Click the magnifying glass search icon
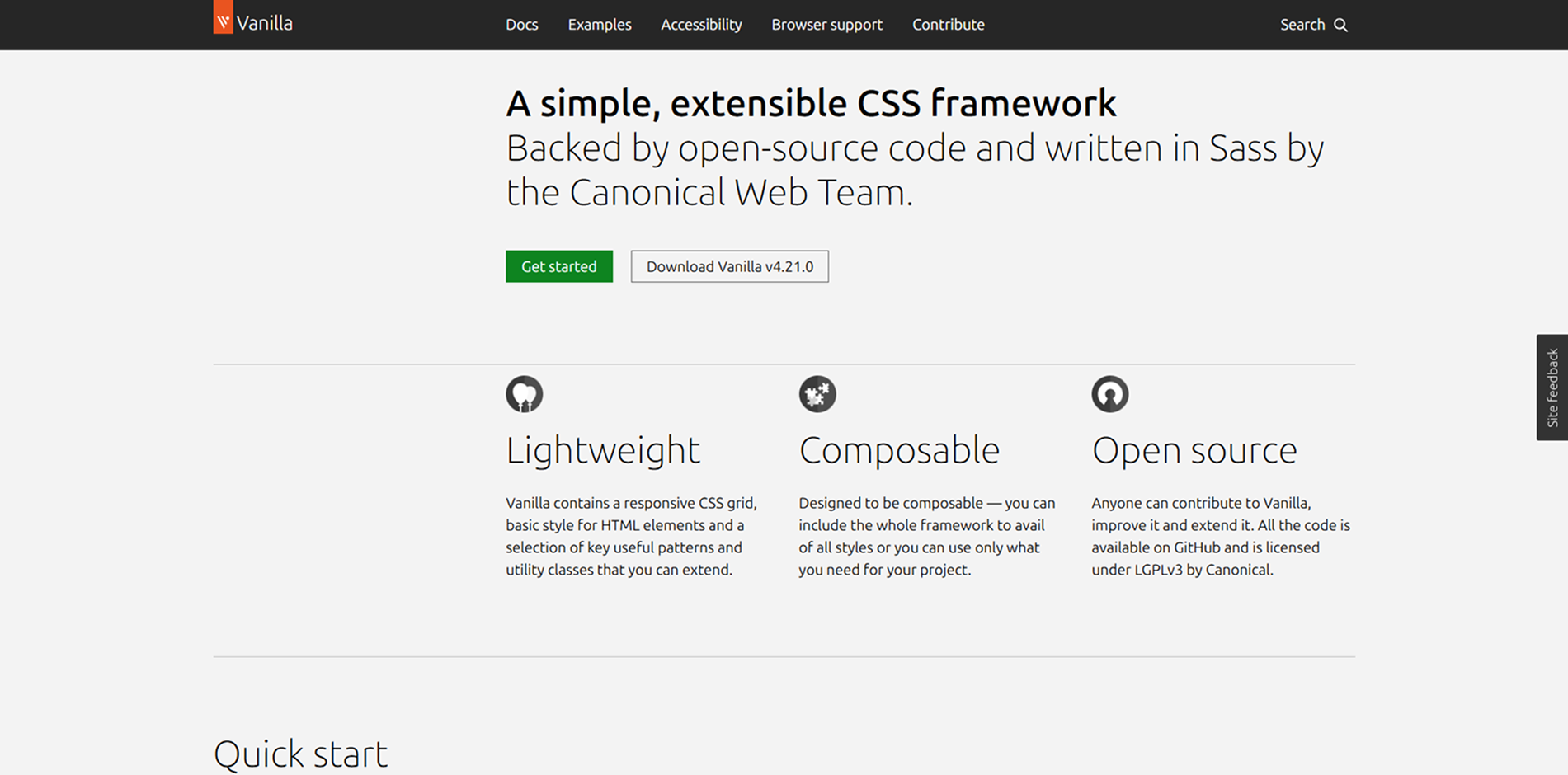 [1341, 26]
